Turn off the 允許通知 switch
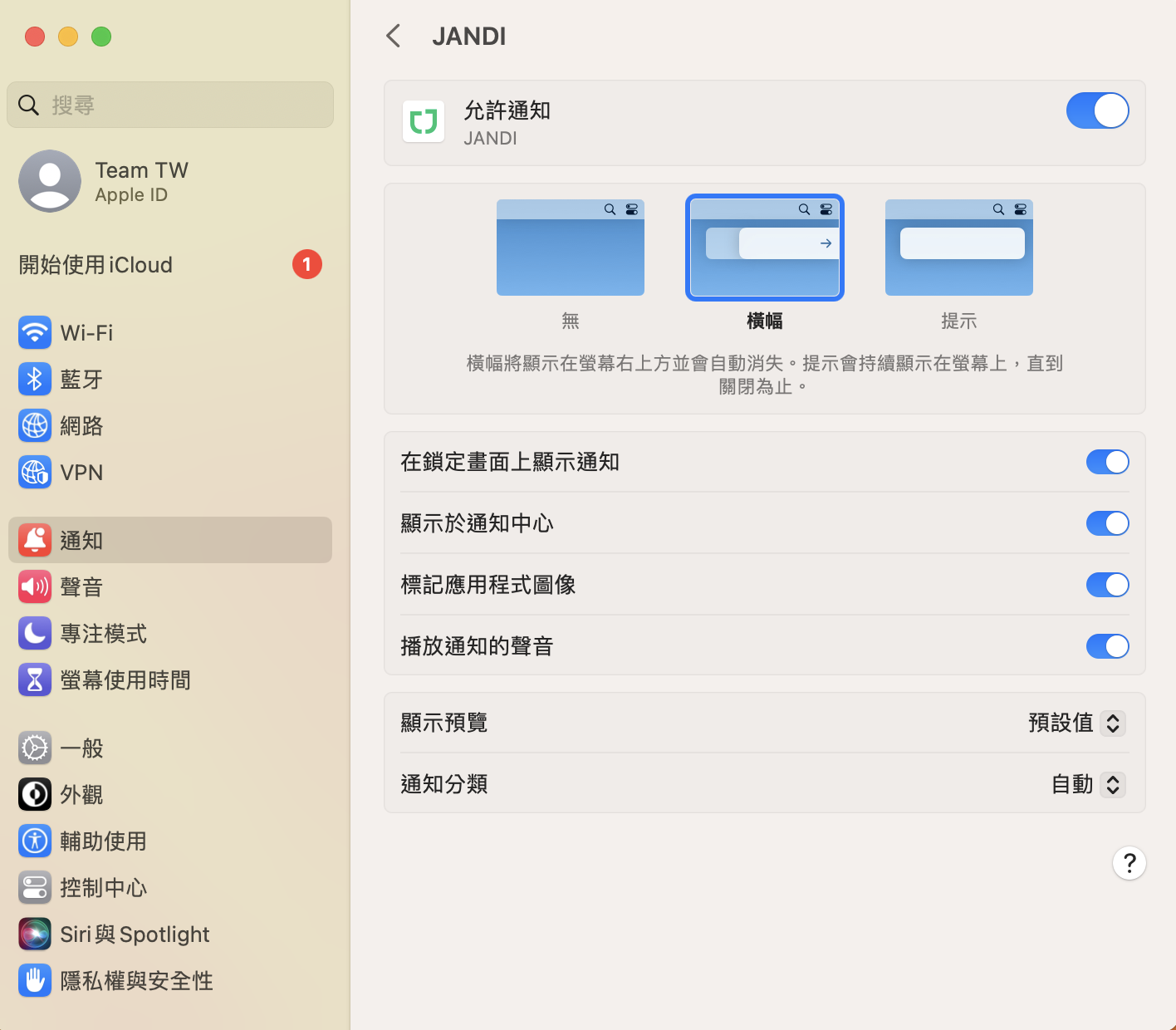The image size is (1176, 1030). 1098,110
